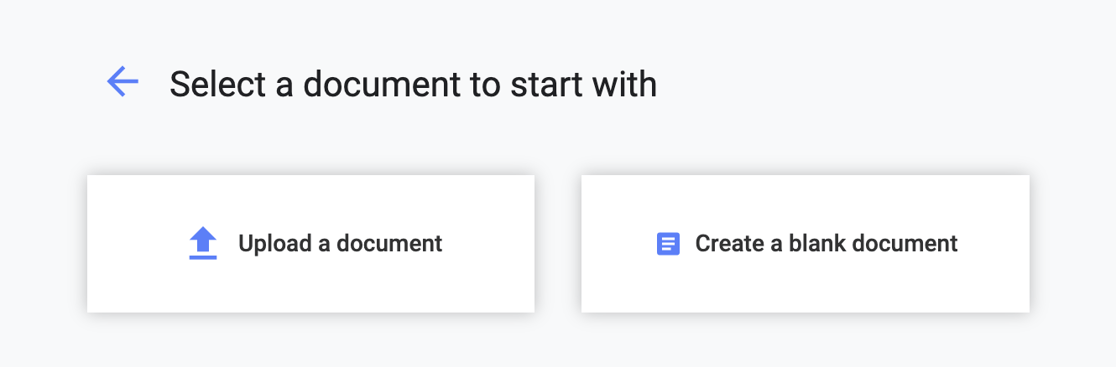Return to the previous screen with left arrow
This screenshot has width=1116, height=367.
[122, 82]
